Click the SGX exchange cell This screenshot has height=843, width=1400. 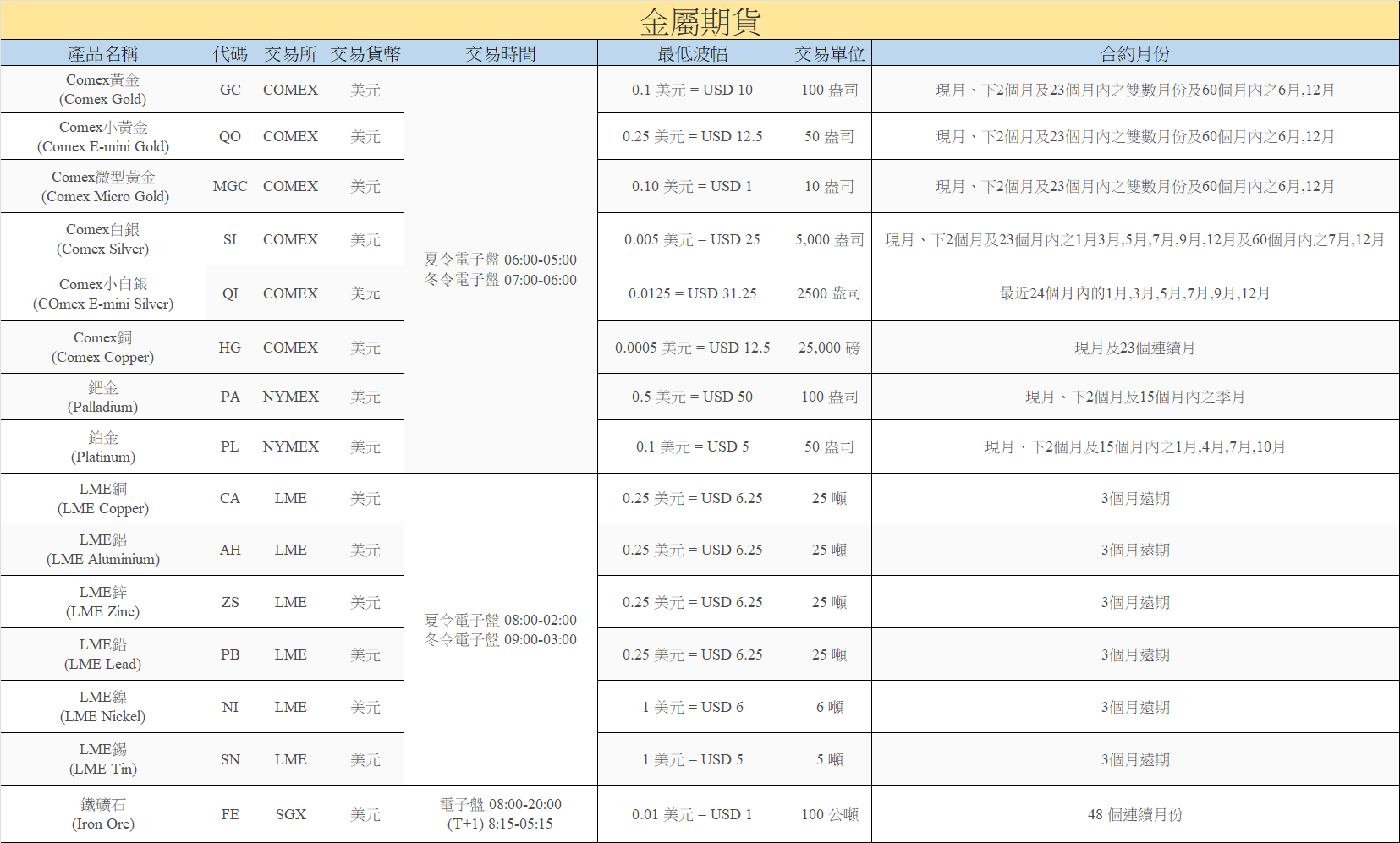[x=291, y=814]
